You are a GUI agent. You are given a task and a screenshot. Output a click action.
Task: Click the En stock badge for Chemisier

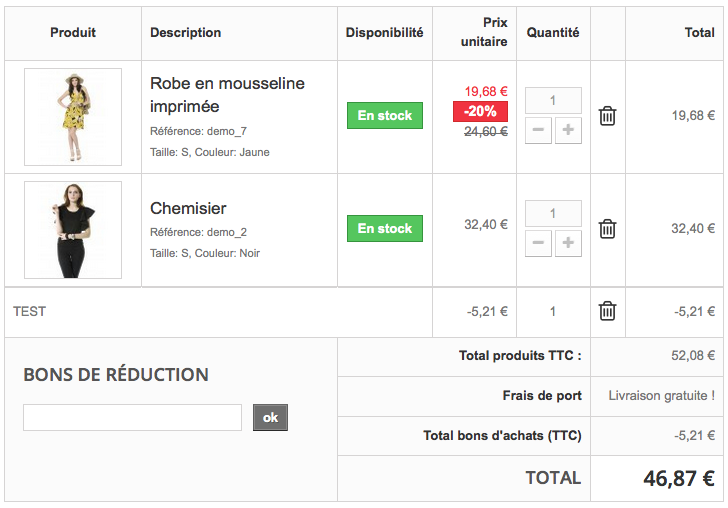[x=385, y=229]
